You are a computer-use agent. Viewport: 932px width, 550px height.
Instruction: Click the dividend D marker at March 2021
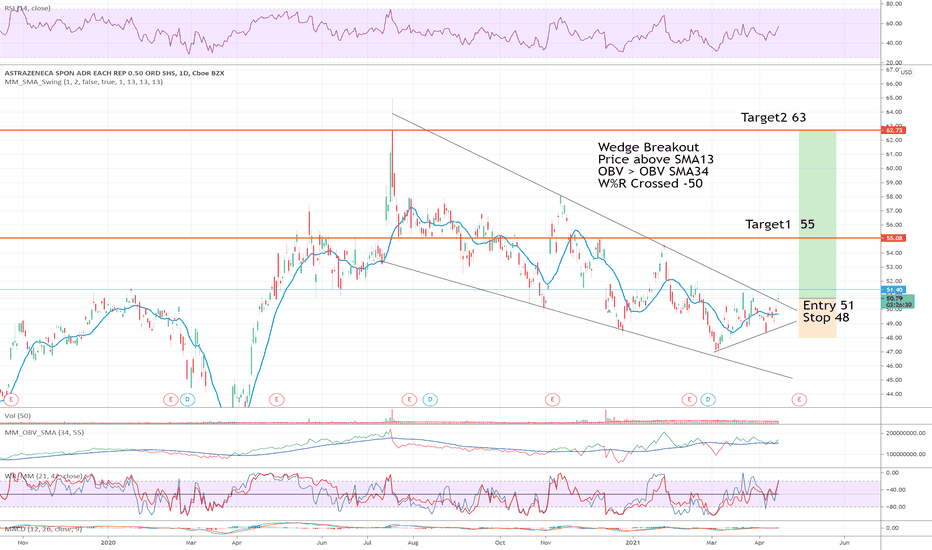707,400
